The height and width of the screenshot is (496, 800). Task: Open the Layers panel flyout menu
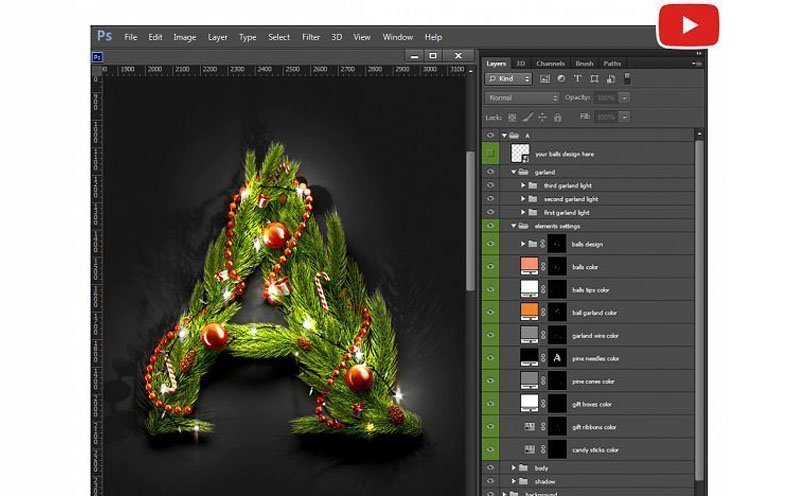pos(696,64)
